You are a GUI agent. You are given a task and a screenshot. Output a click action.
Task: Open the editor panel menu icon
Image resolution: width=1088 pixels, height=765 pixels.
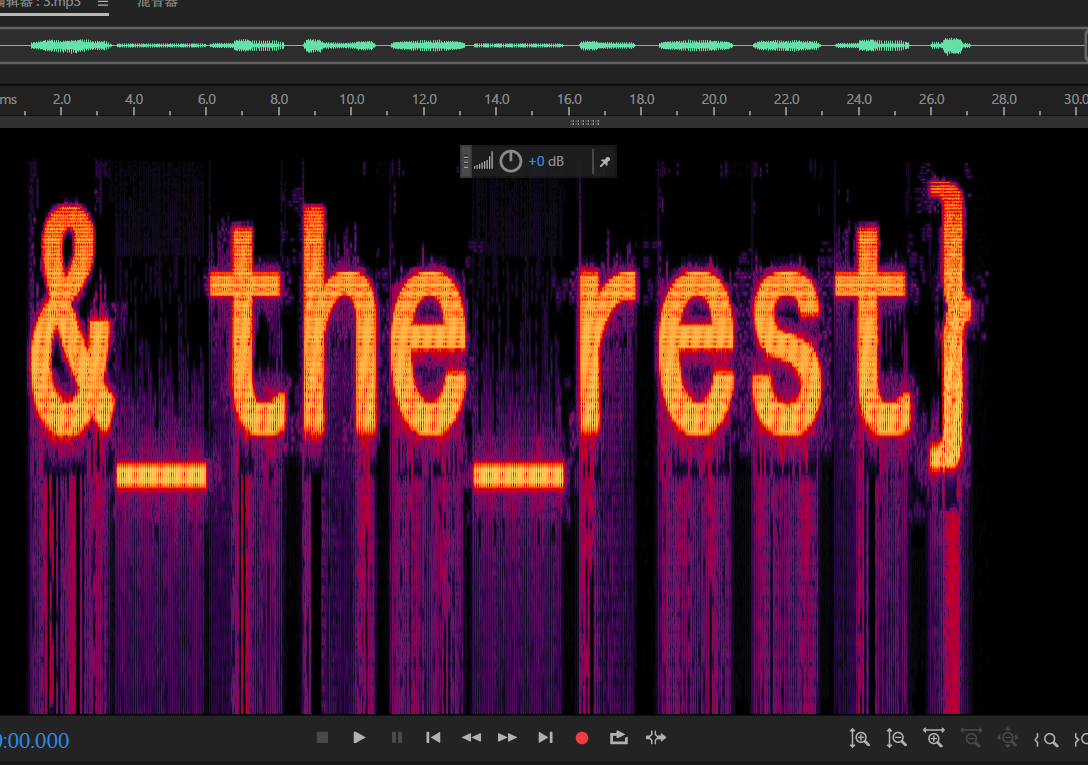(x=102, y=3)
